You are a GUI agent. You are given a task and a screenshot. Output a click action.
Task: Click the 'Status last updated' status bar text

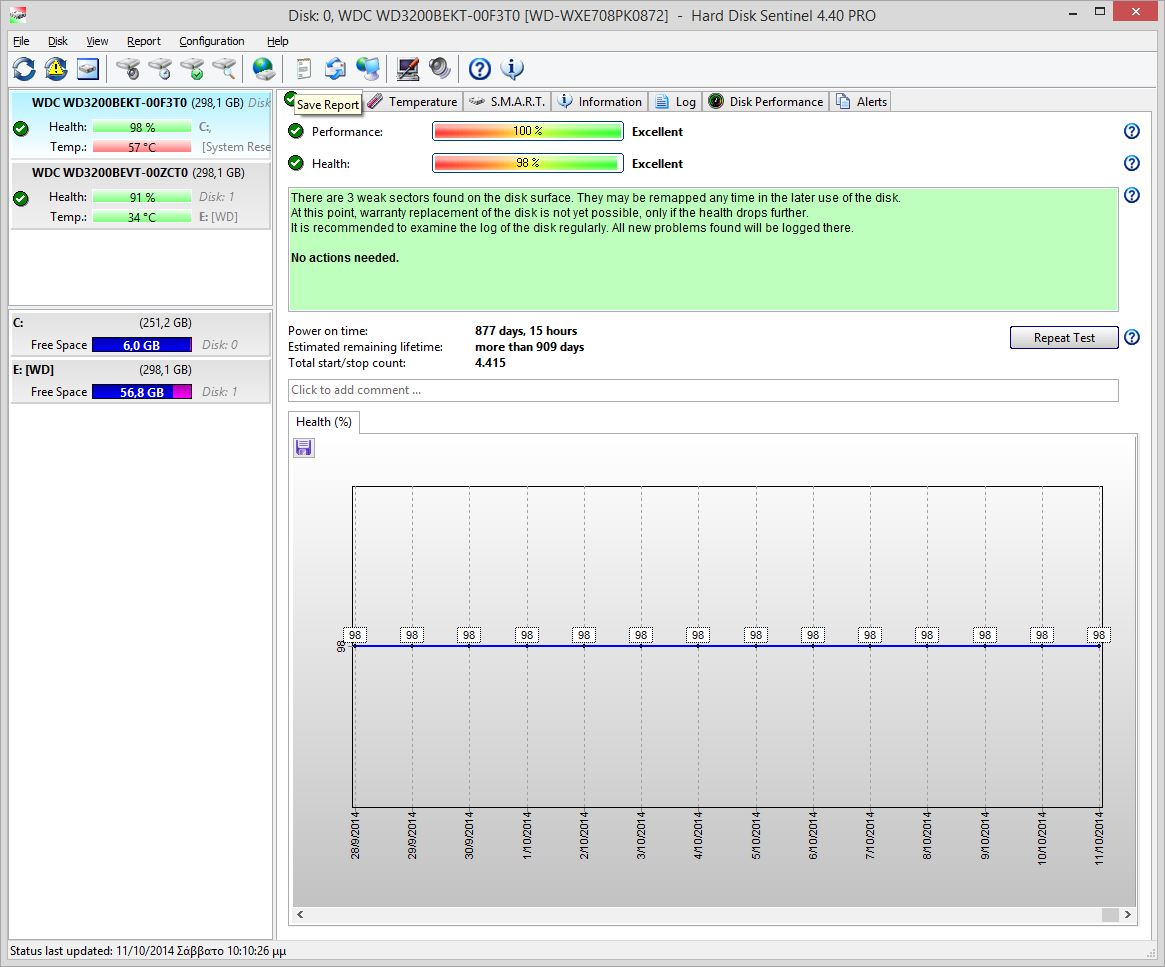coord(148,951)
